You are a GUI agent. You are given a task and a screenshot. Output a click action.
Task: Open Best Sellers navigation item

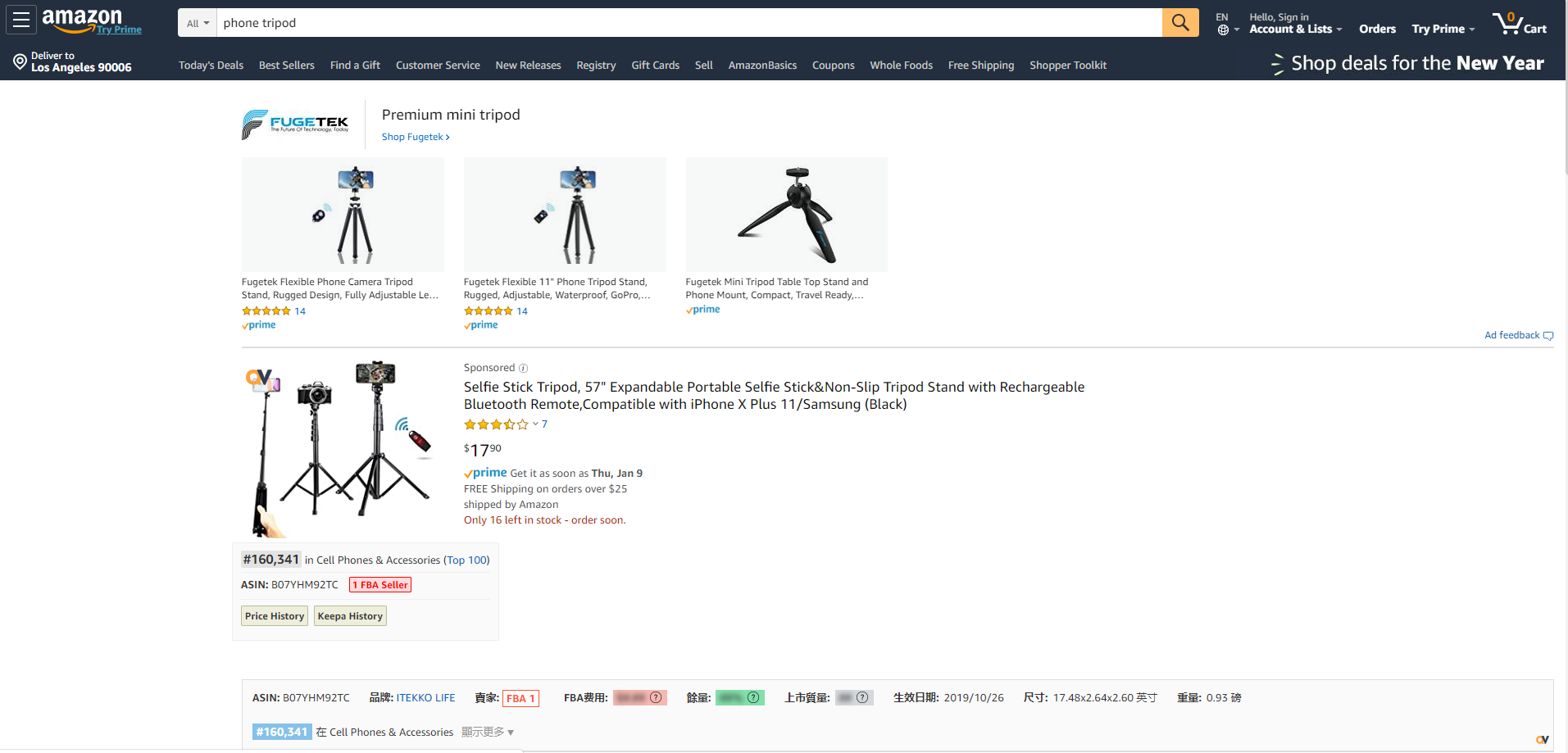coord(287,66)
